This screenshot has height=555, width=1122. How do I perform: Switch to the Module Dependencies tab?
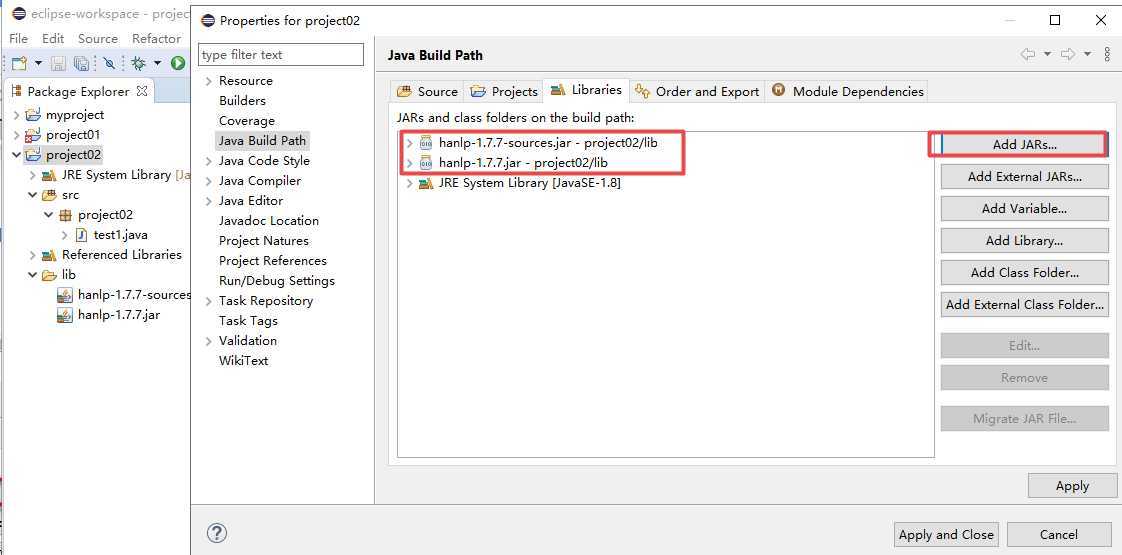point(848,92)
